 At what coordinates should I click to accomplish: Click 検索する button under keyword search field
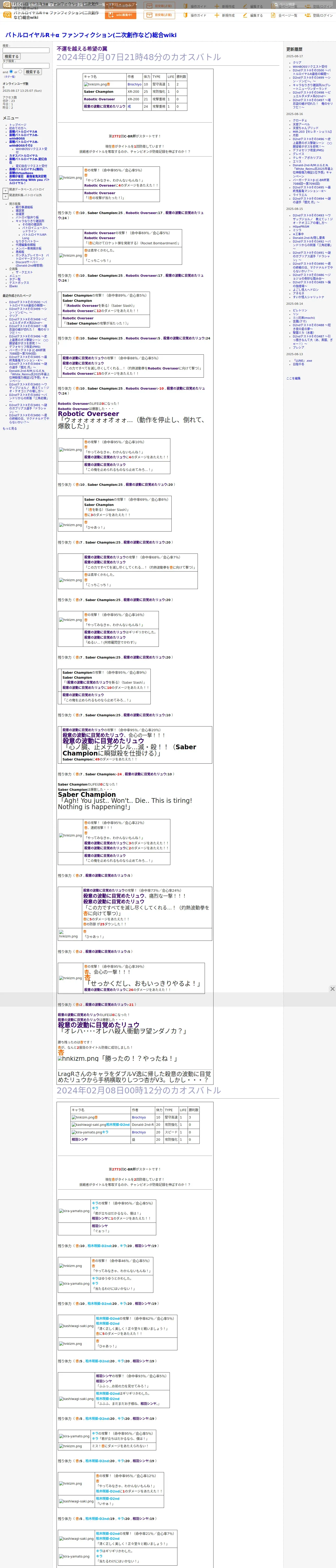point(11,57)
